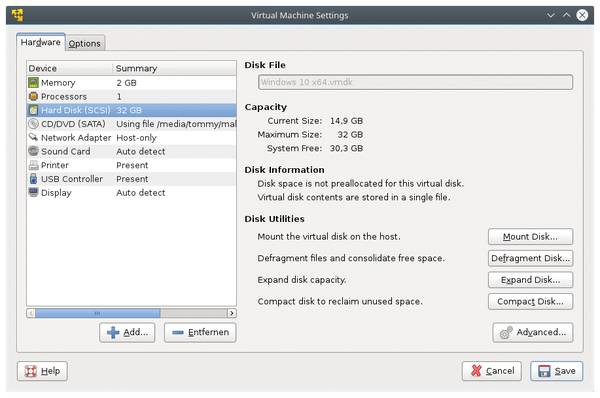Click the "Disk Utilities" heading
This screenshot has width=600, height=398.
(274, 219)
